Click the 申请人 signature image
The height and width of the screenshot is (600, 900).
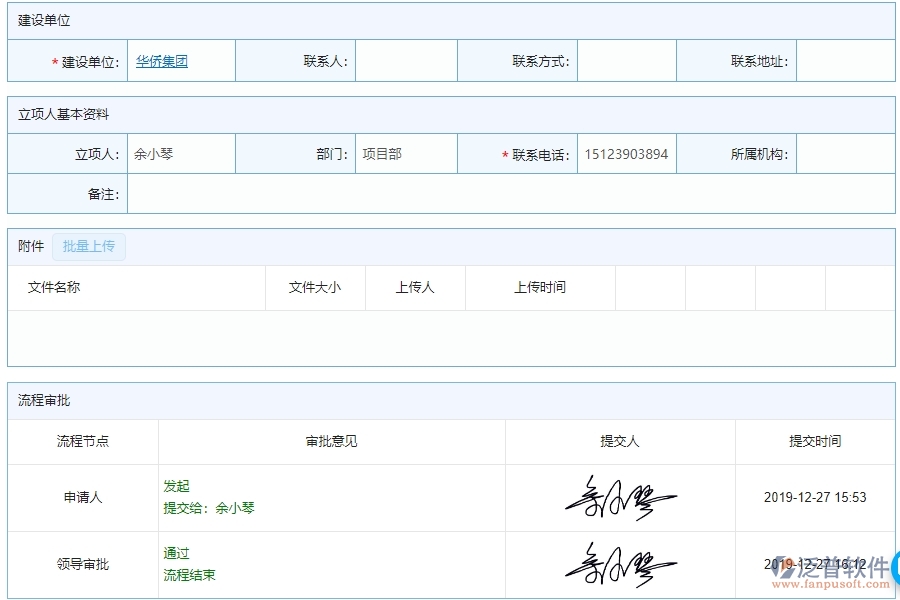pos(619,497)
